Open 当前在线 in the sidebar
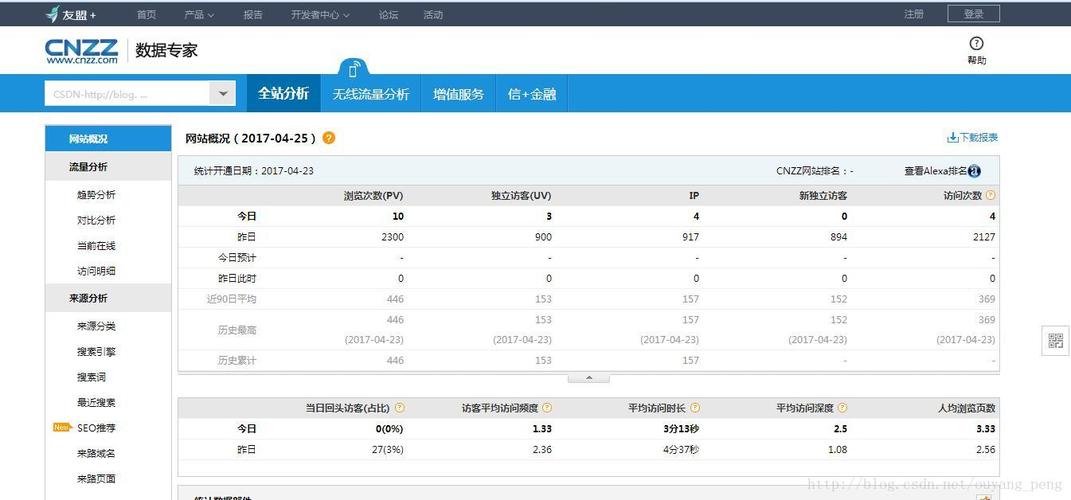Image resolution: width=1071 pixels, height=500 pixels. pos(96,246)
